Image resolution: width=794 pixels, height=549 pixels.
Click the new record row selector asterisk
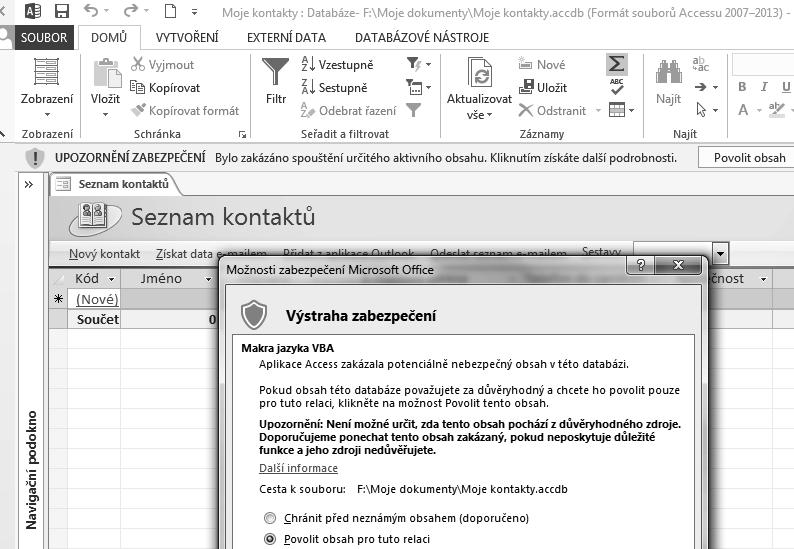[58, 299]
